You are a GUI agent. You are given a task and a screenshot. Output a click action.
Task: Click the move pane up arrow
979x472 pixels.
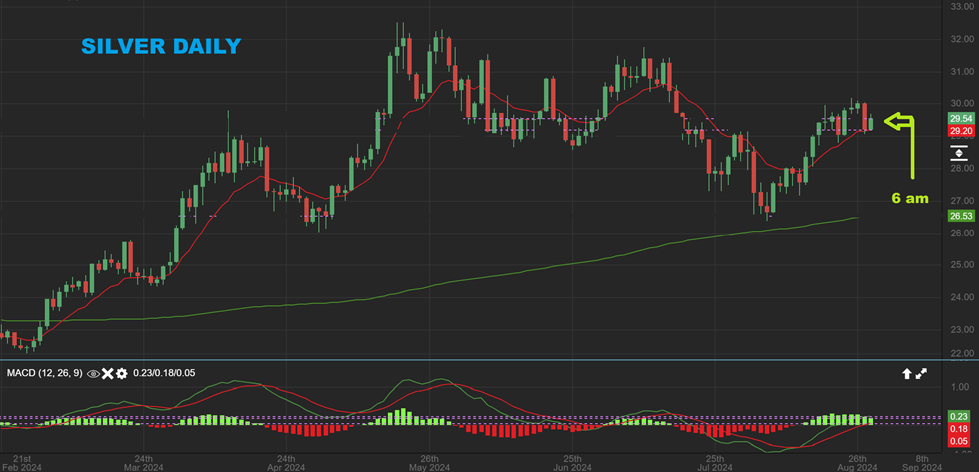[906, 373]
